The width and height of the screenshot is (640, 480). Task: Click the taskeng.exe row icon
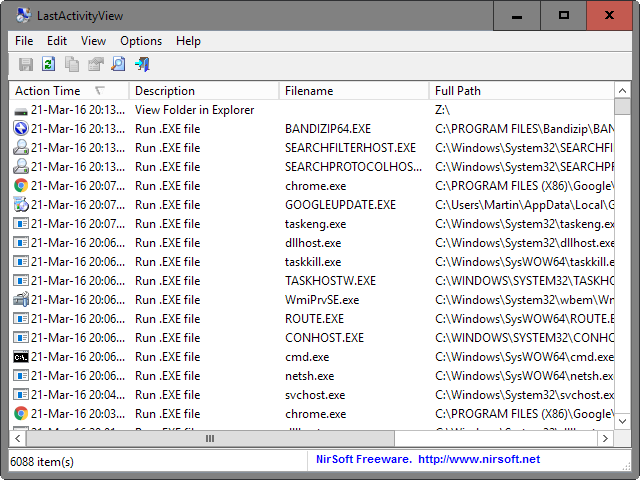pyautogui.click(x=20, y=224)
